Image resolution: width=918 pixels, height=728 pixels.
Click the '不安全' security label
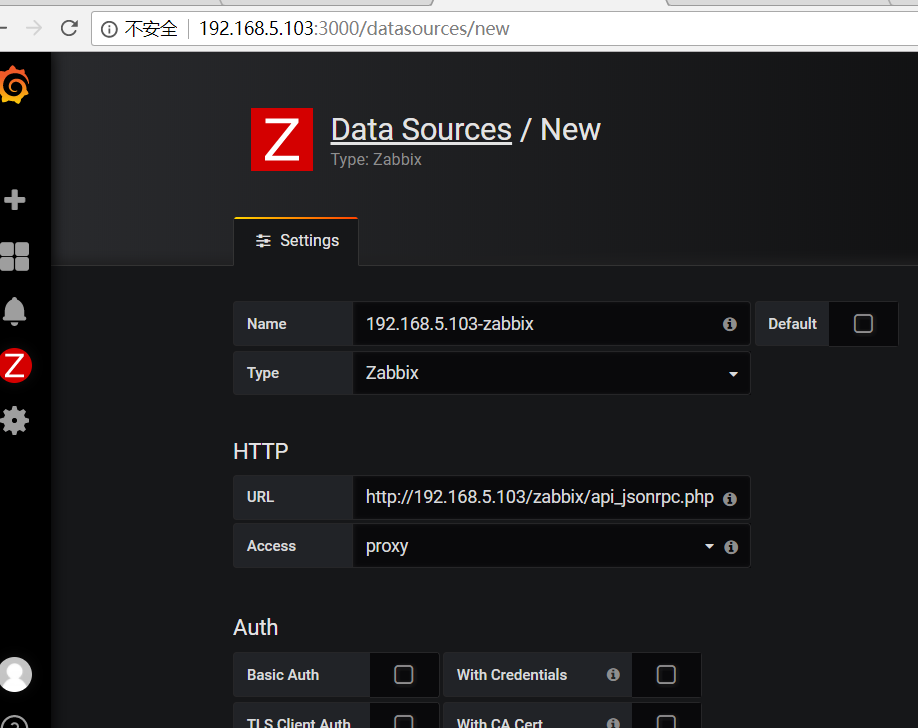point(151,29)
